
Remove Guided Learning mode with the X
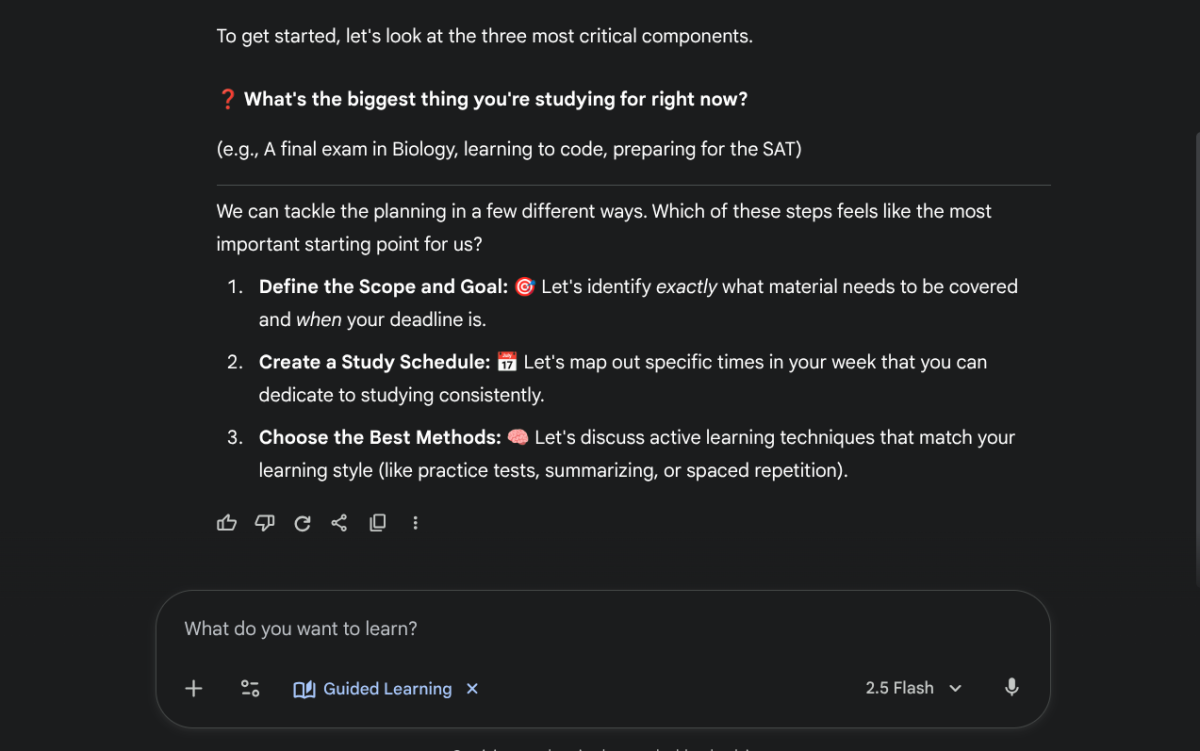[x=472, y=688]
